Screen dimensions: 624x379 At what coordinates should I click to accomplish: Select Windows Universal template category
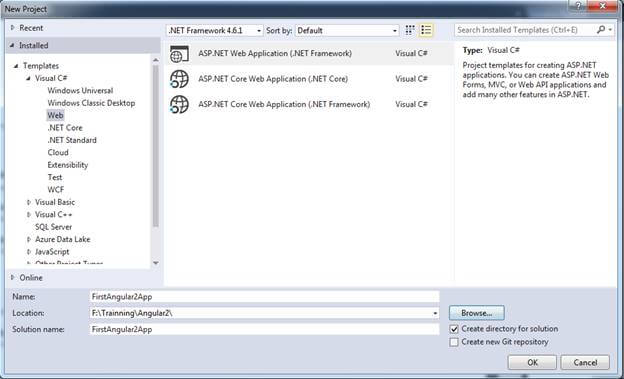[x=80, y=90]
